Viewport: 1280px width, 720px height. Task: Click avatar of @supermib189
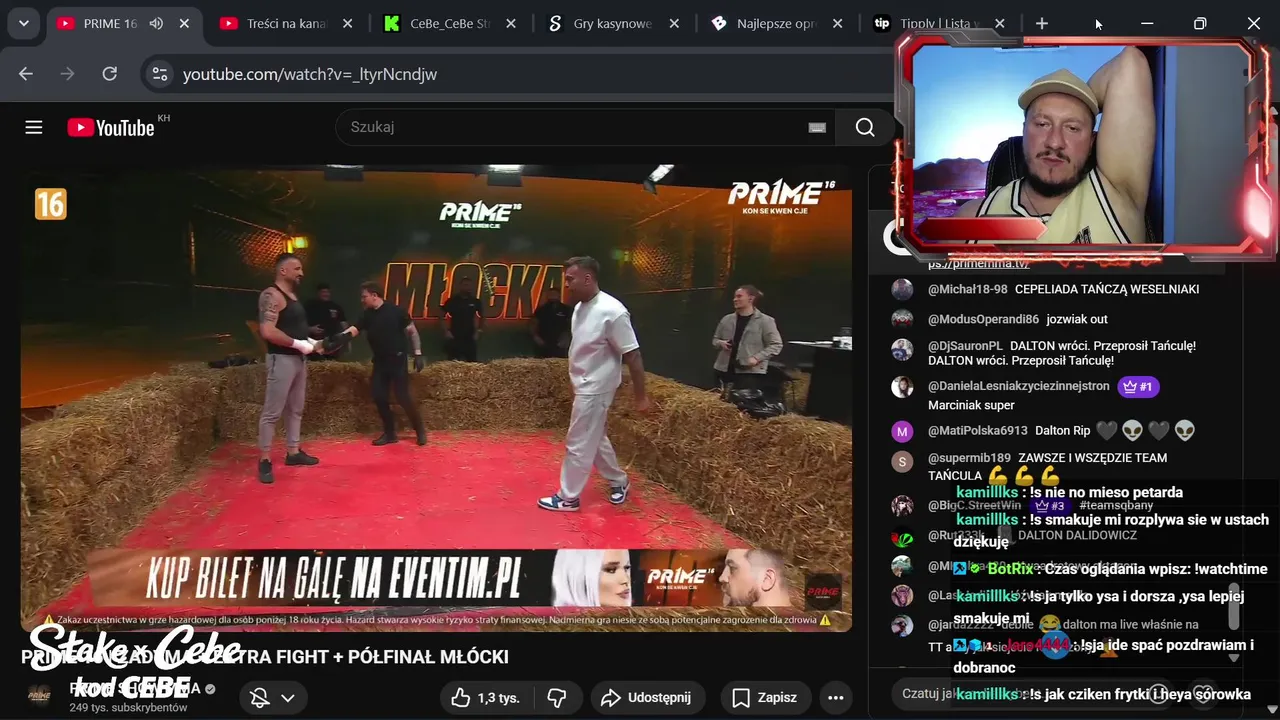(902, 462)
